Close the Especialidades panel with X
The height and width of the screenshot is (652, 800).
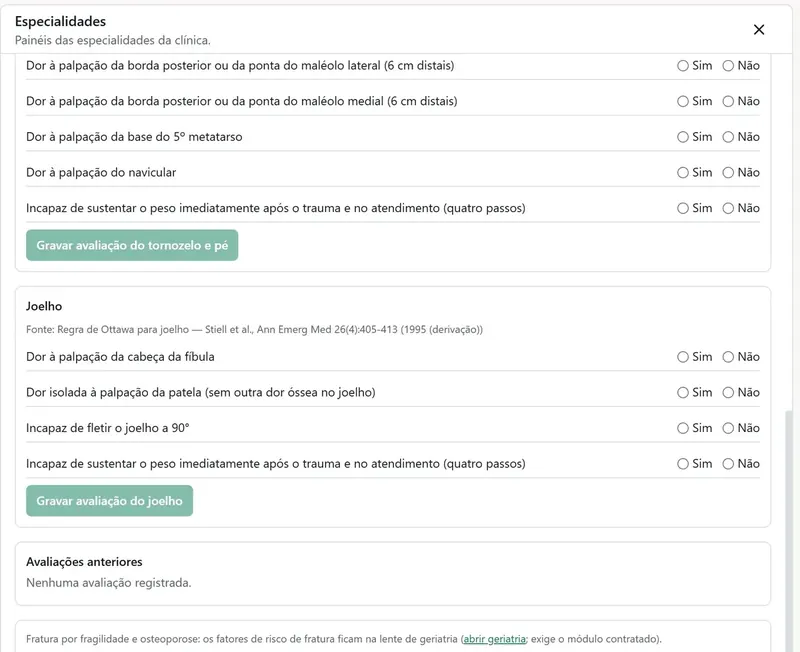759,30
